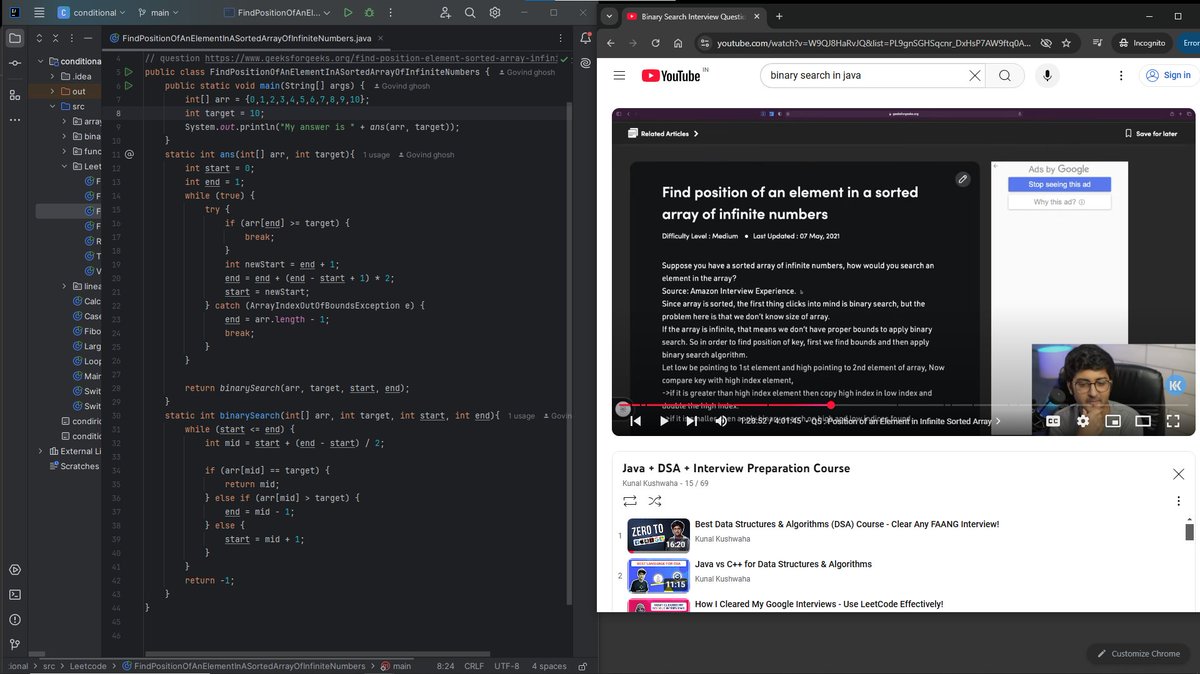Open YouTube settings three-dot menu near Sign in
This screenshot has height=674, width=1200.
coord(1122,75)
